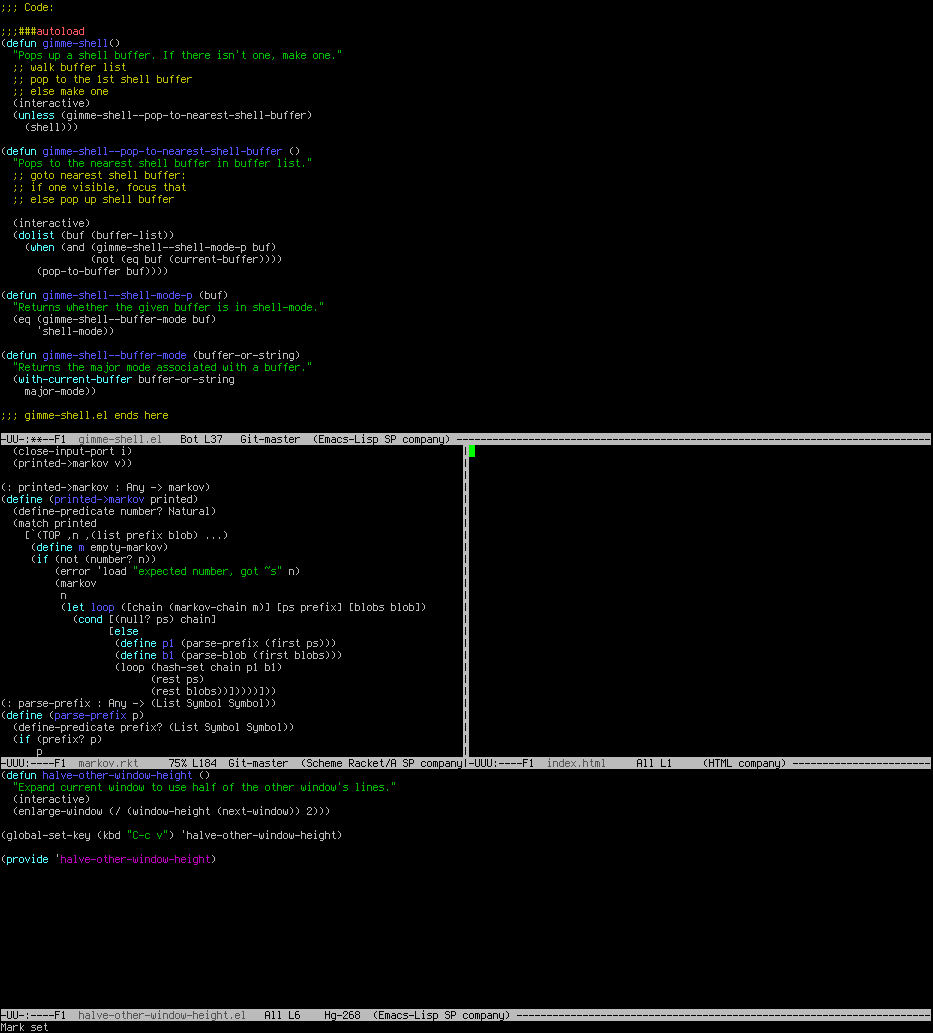Screen dimensions: 933x1033
Task: Click '(: parse-prefix : Any -> ...' type annotation
Action: (x=138, y=704)
